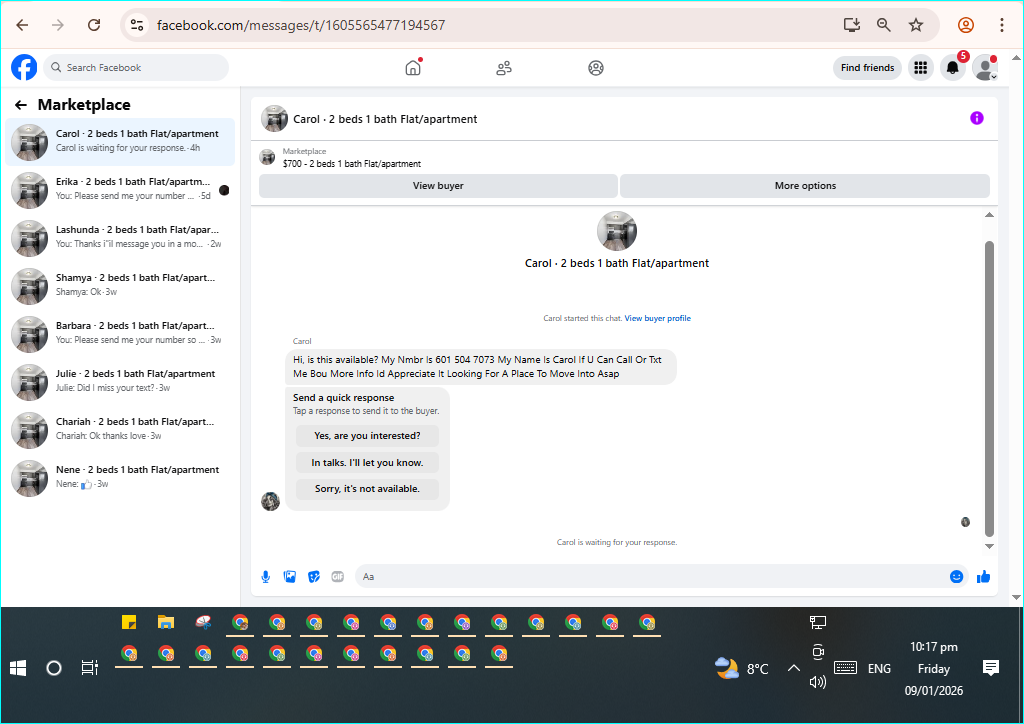Open Julie's conversation in the list
The image size is (1024, 724).
tap(120, 382)
